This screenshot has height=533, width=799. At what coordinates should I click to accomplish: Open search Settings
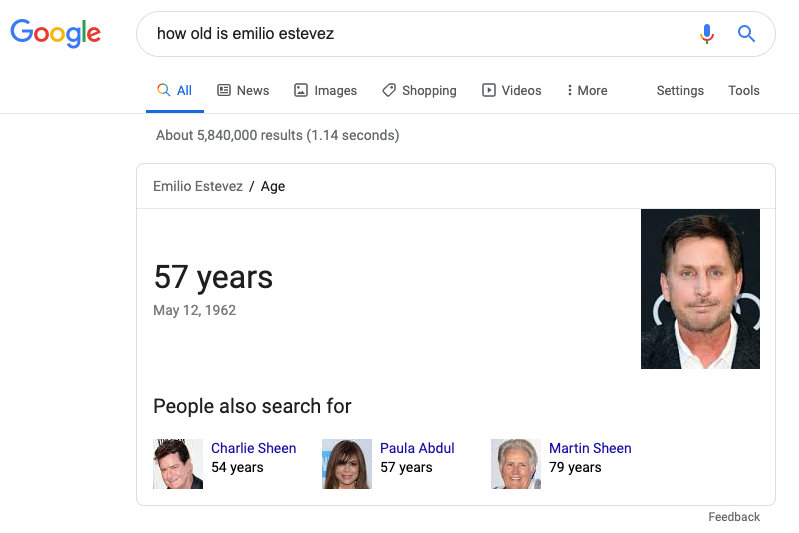(680, 91)
